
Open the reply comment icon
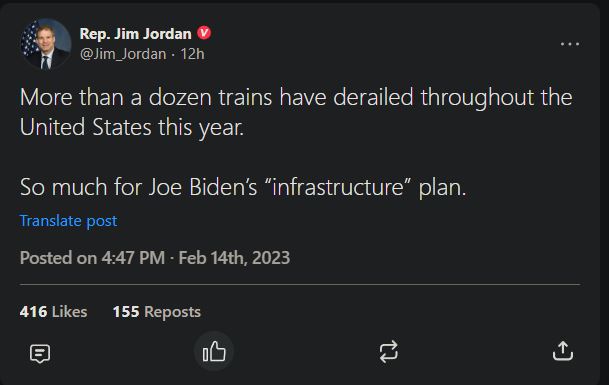tap(40, 353)
